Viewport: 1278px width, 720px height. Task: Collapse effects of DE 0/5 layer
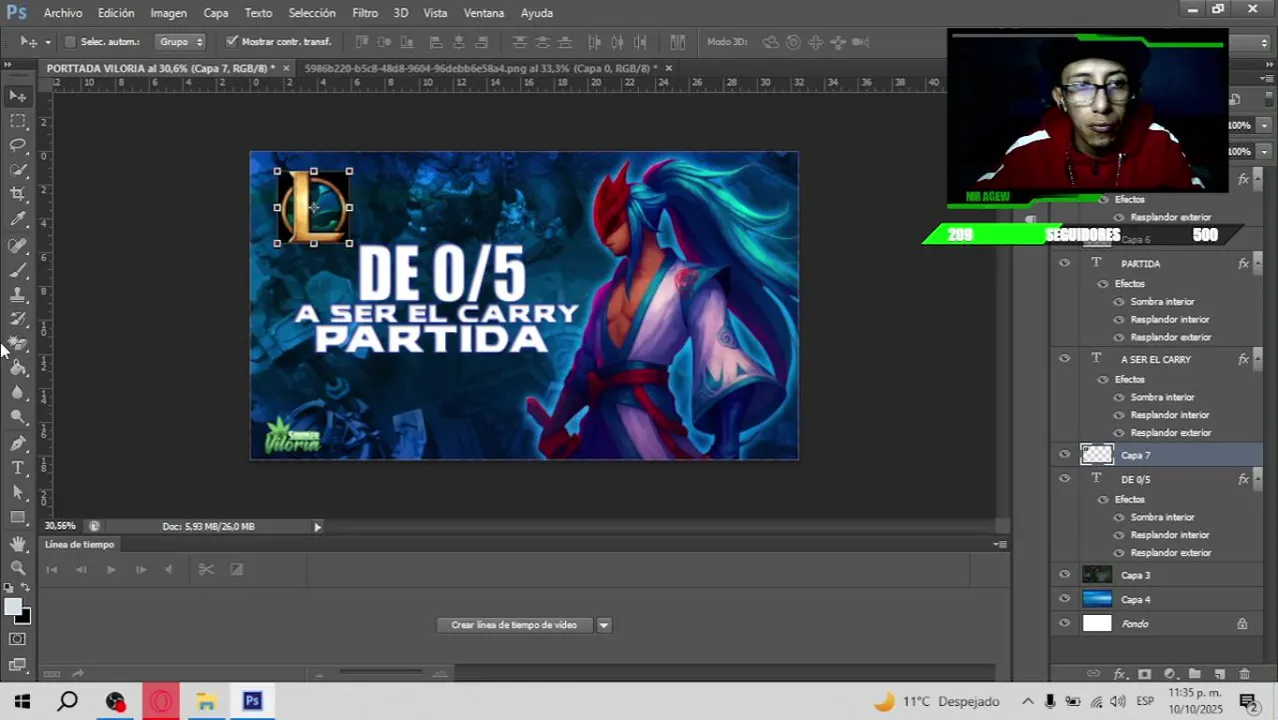[x=1257, y=479]
